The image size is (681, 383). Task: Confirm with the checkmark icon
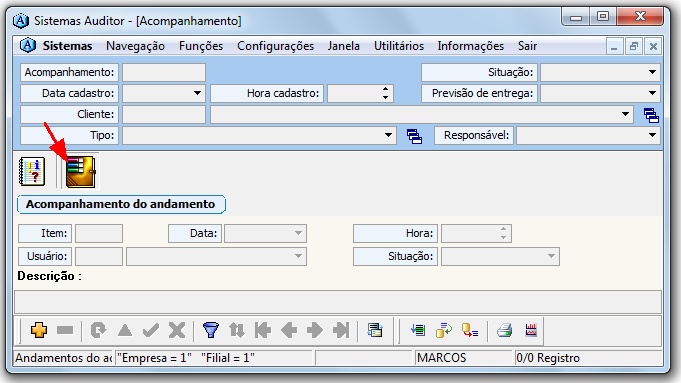151,330
